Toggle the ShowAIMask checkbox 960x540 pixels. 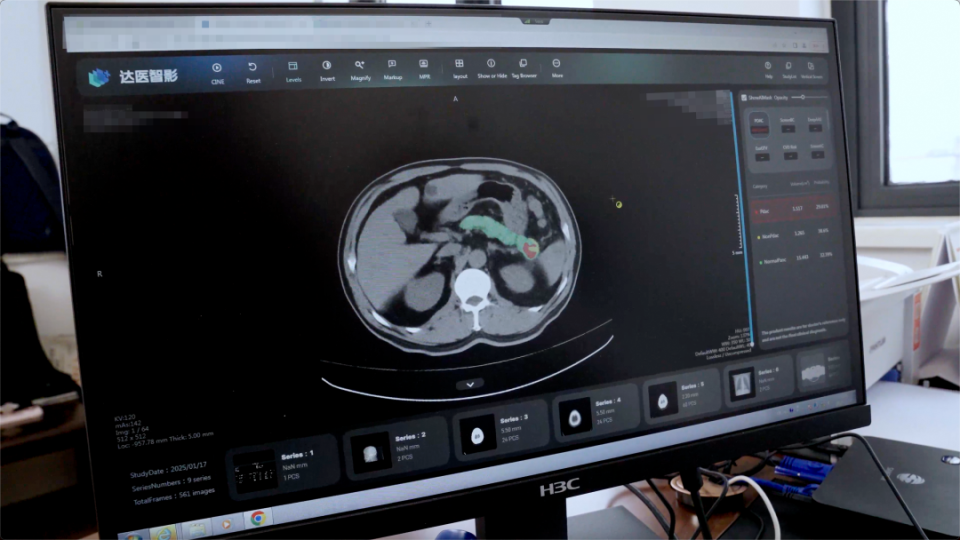(x=744, y=98)
